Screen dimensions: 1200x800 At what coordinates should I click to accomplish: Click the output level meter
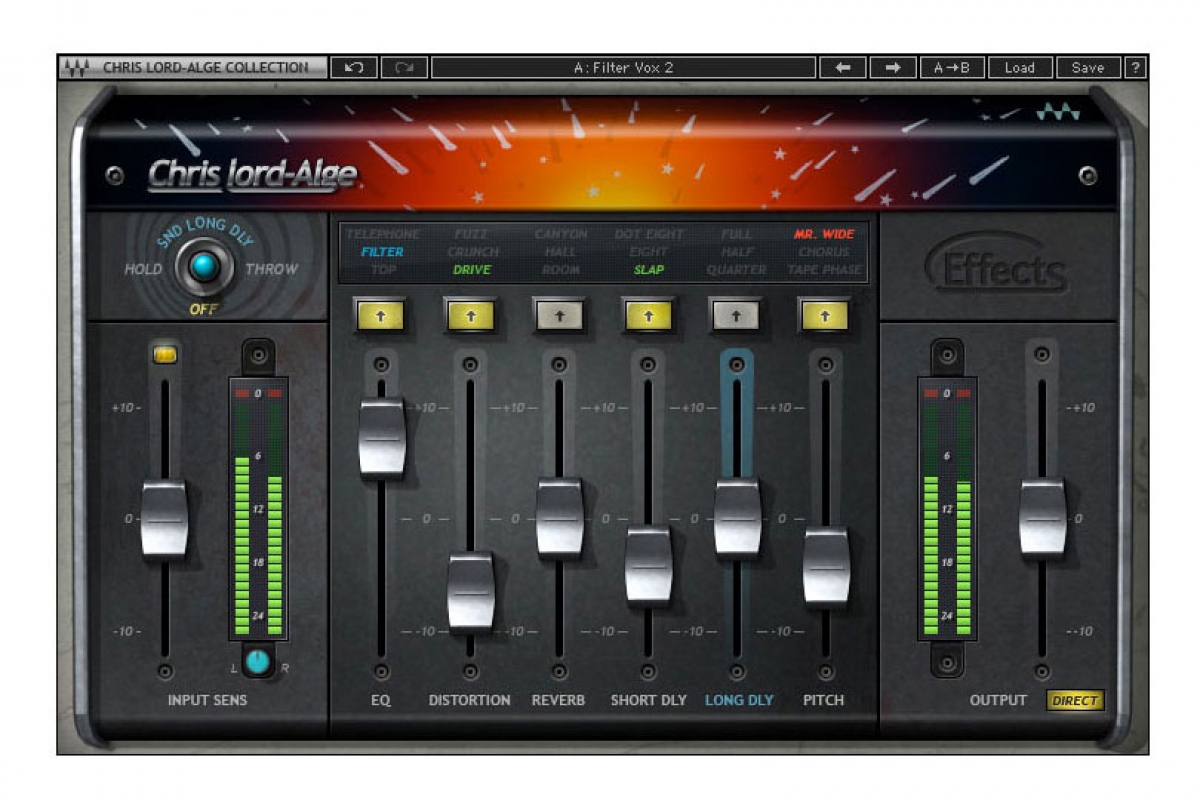946,509
